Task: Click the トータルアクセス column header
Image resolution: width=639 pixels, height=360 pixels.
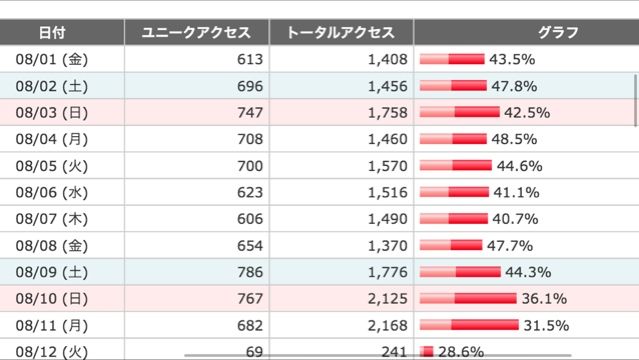Action: click(x=341, y=32)
